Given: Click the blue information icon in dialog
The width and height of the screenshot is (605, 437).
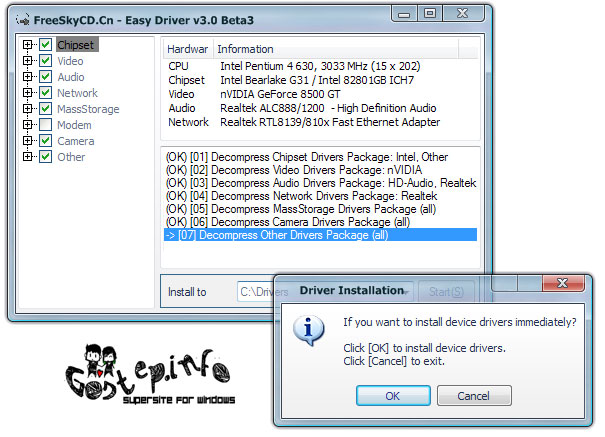Looking at the screenshot, I should tap(308, 331).
